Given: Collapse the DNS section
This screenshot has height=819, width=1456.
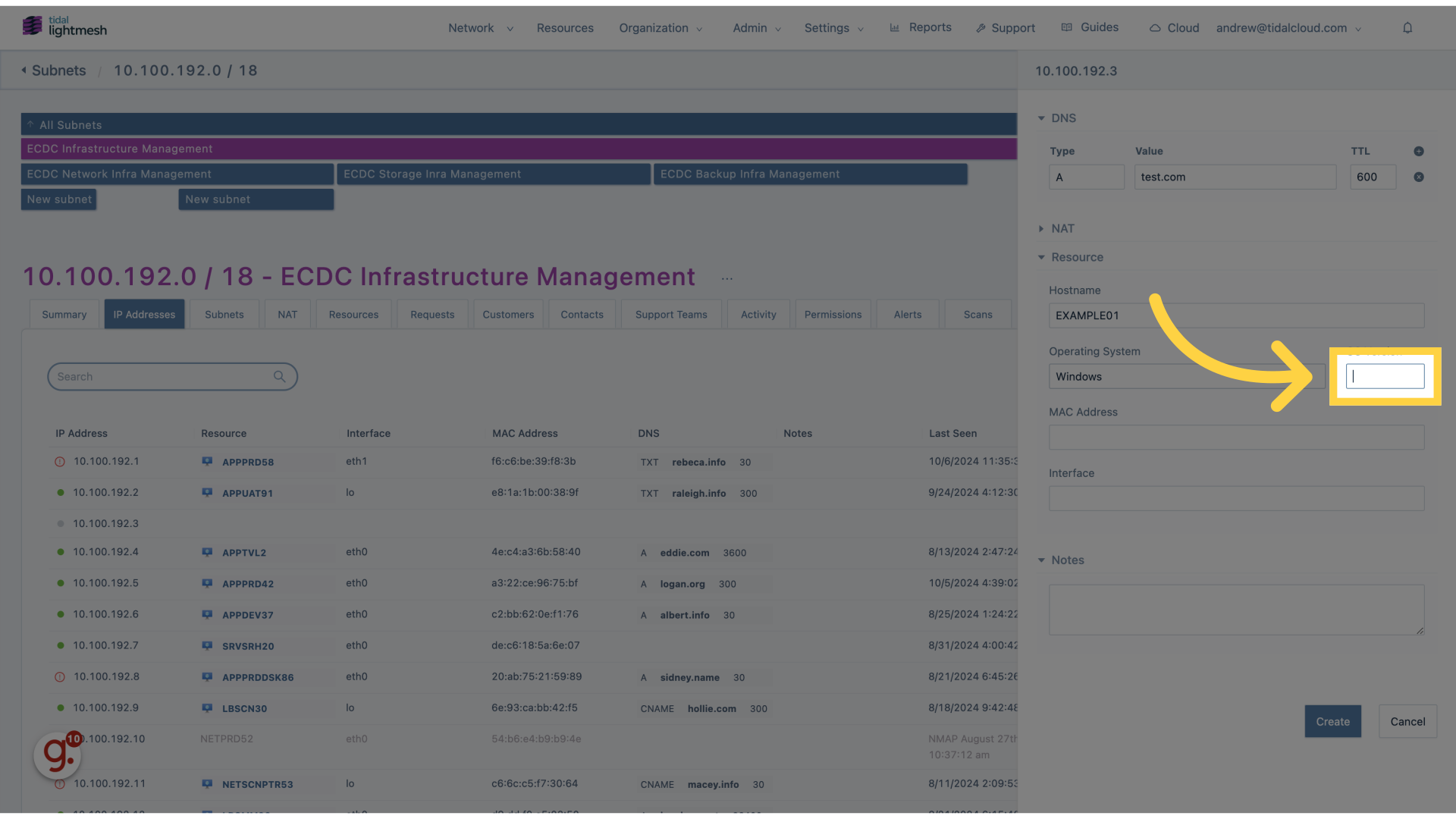Looking at the screenshot, I should tap(1057, 118).
